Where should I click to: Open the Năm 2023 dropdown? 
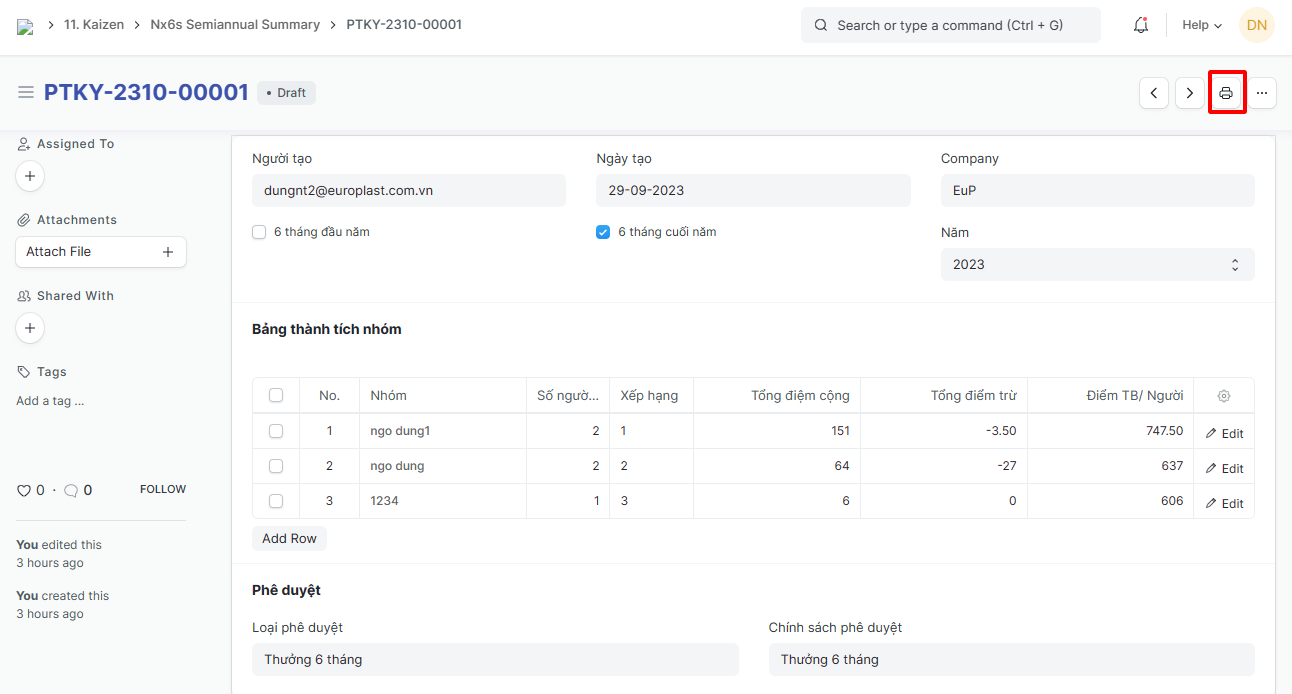pyautogui.click(x=1097, y=265)
